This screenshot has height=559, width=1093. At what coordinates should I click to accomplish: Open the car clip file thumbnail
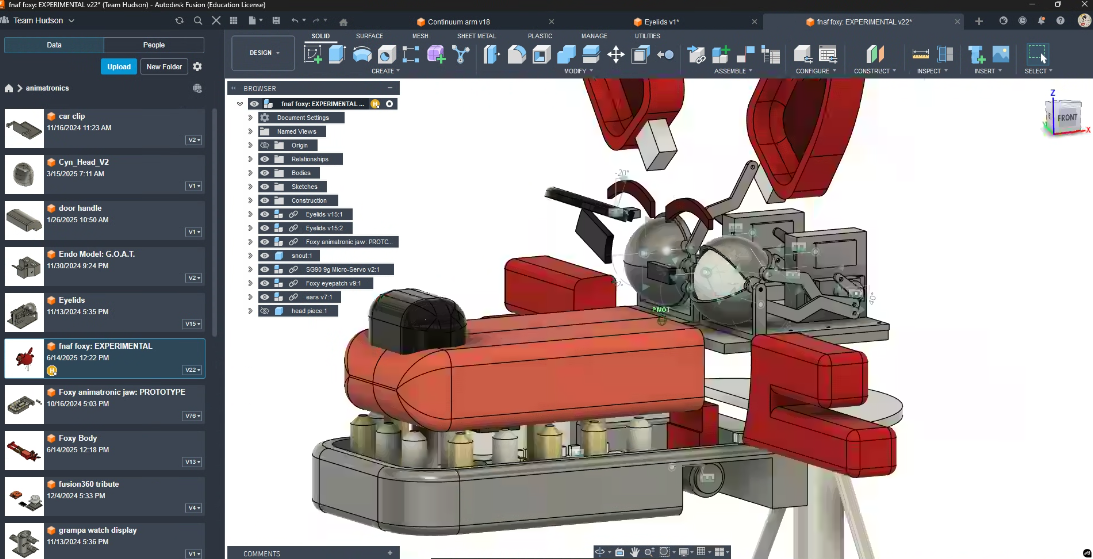[24, 128]
